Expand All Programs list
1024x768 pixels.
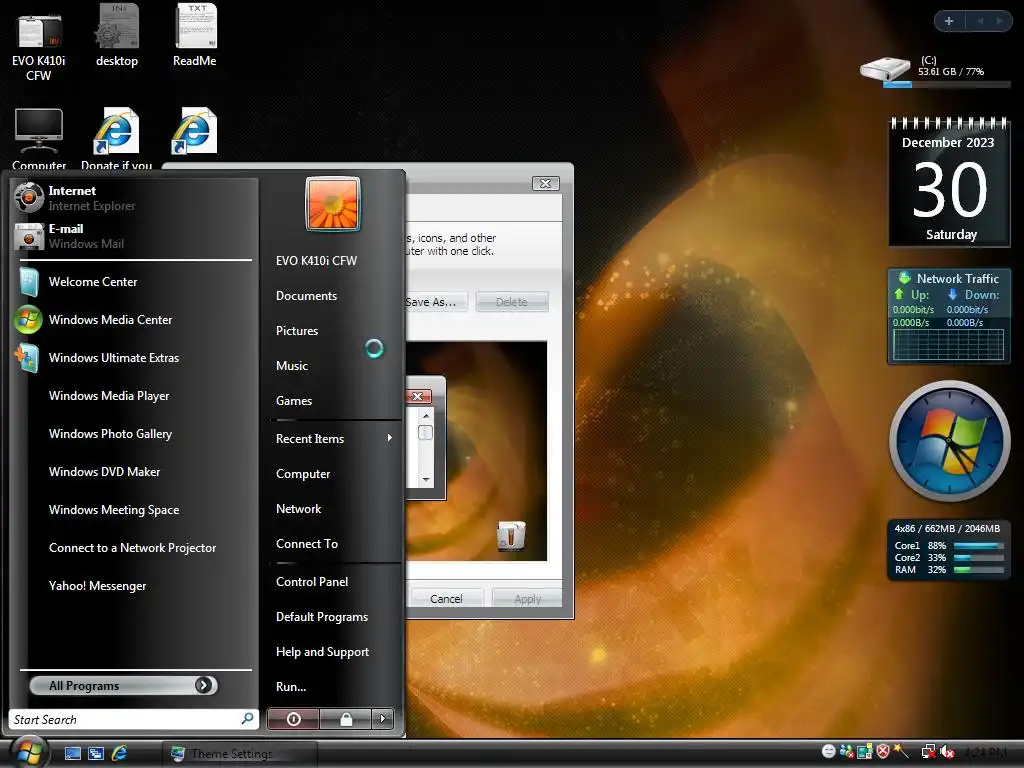[123, 685]
